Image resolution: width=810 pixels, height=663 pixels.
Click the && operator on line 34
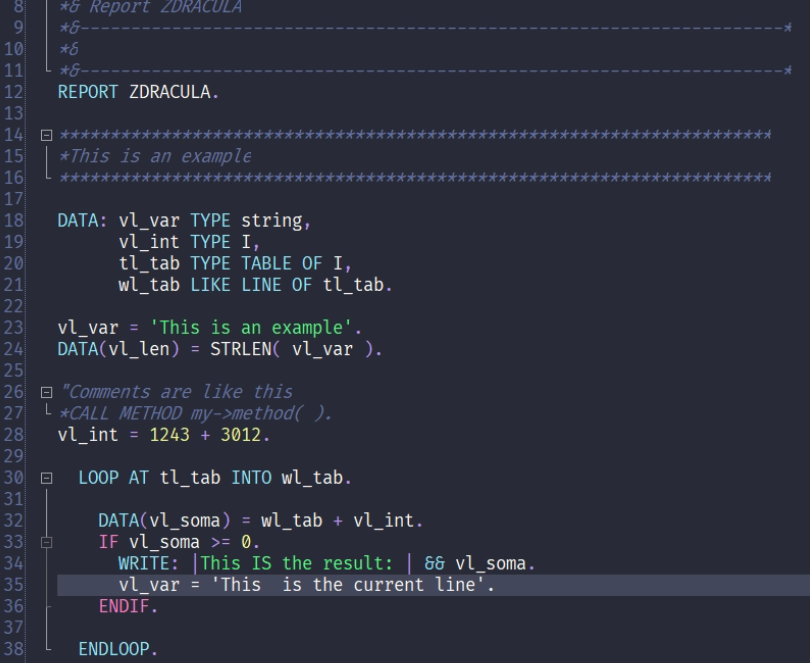pyautogui.click(x=434, y=563)
